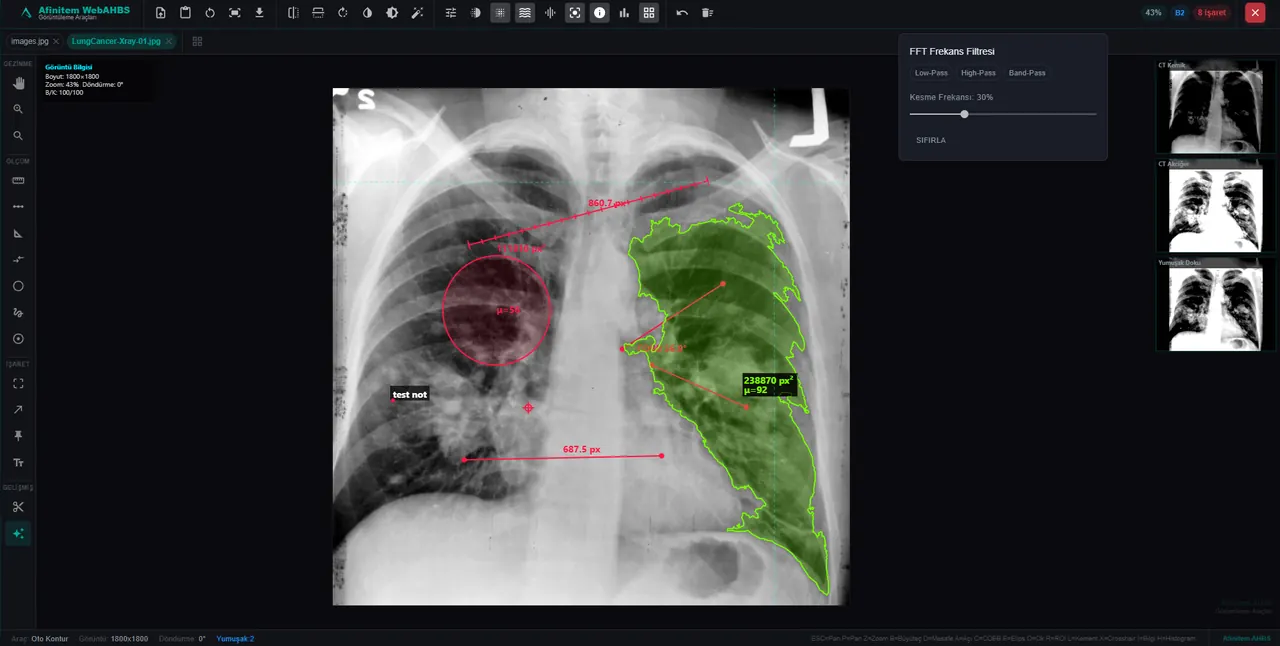The width and height of the screenshot is (1280, 646).
Task: Click the reset view icon
Action: (210, 13)
